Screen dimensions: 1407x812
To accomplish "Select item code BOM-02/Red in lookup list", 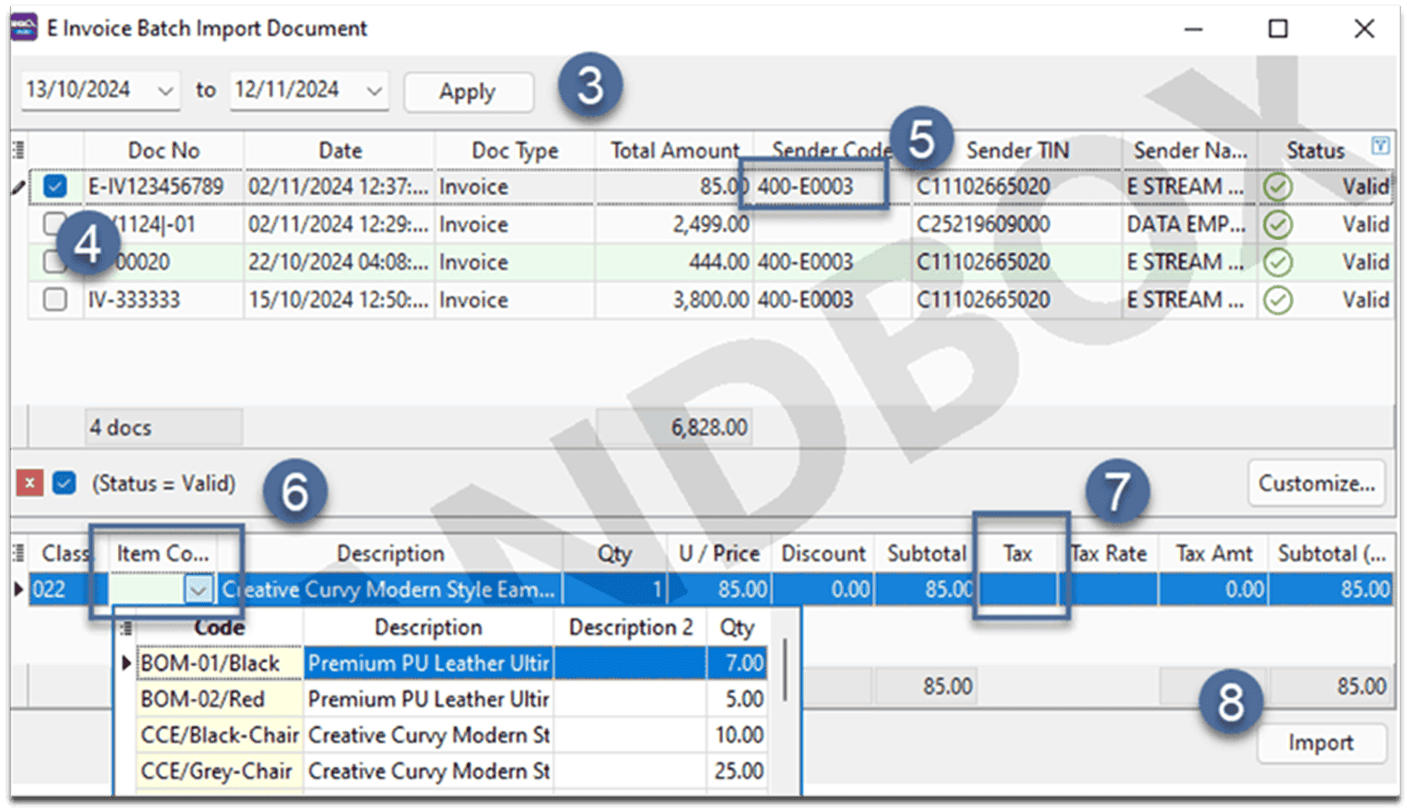I will 220,699.
